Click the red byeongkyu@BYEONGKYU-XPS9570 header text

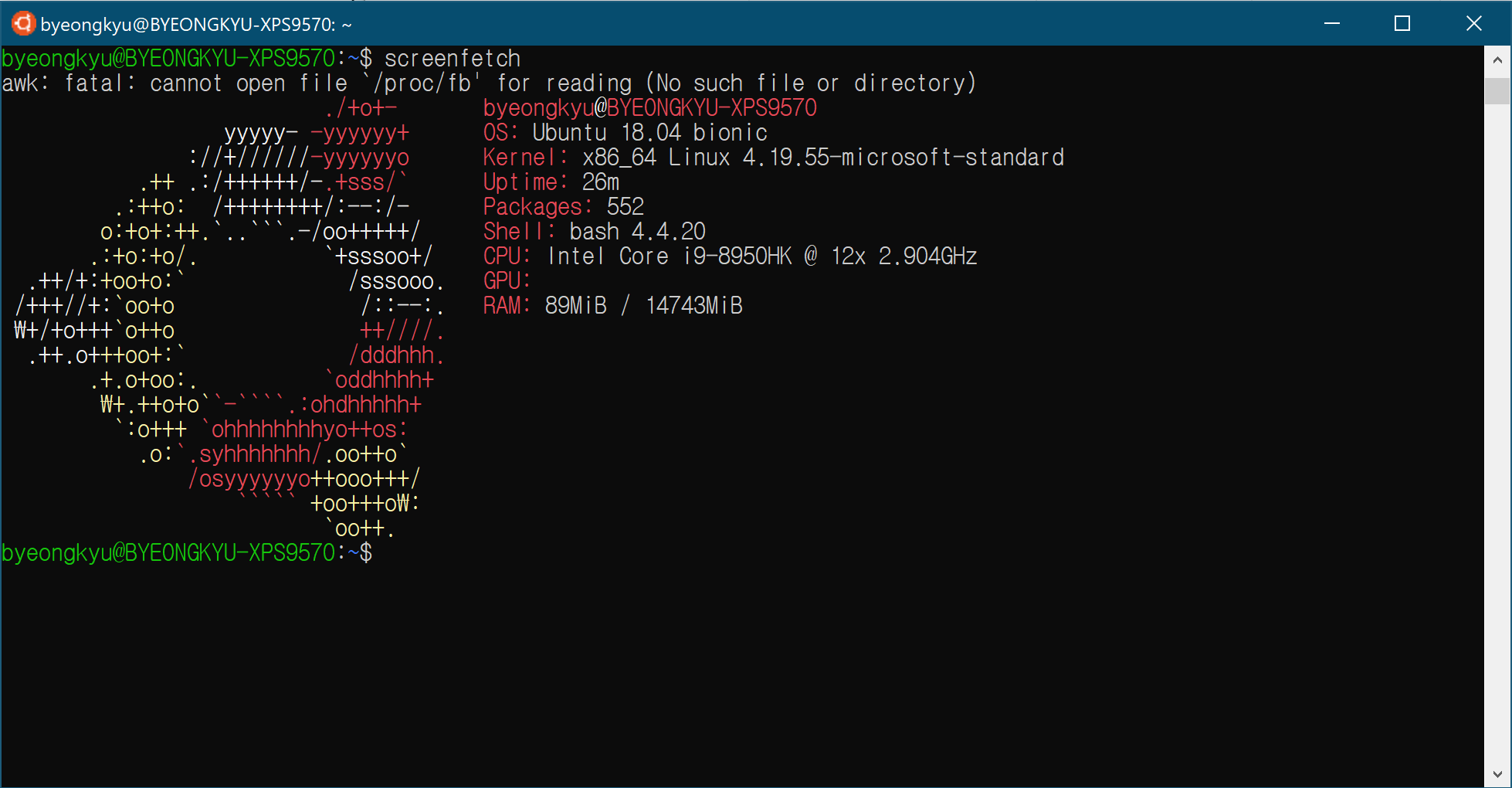pos(649,108)
